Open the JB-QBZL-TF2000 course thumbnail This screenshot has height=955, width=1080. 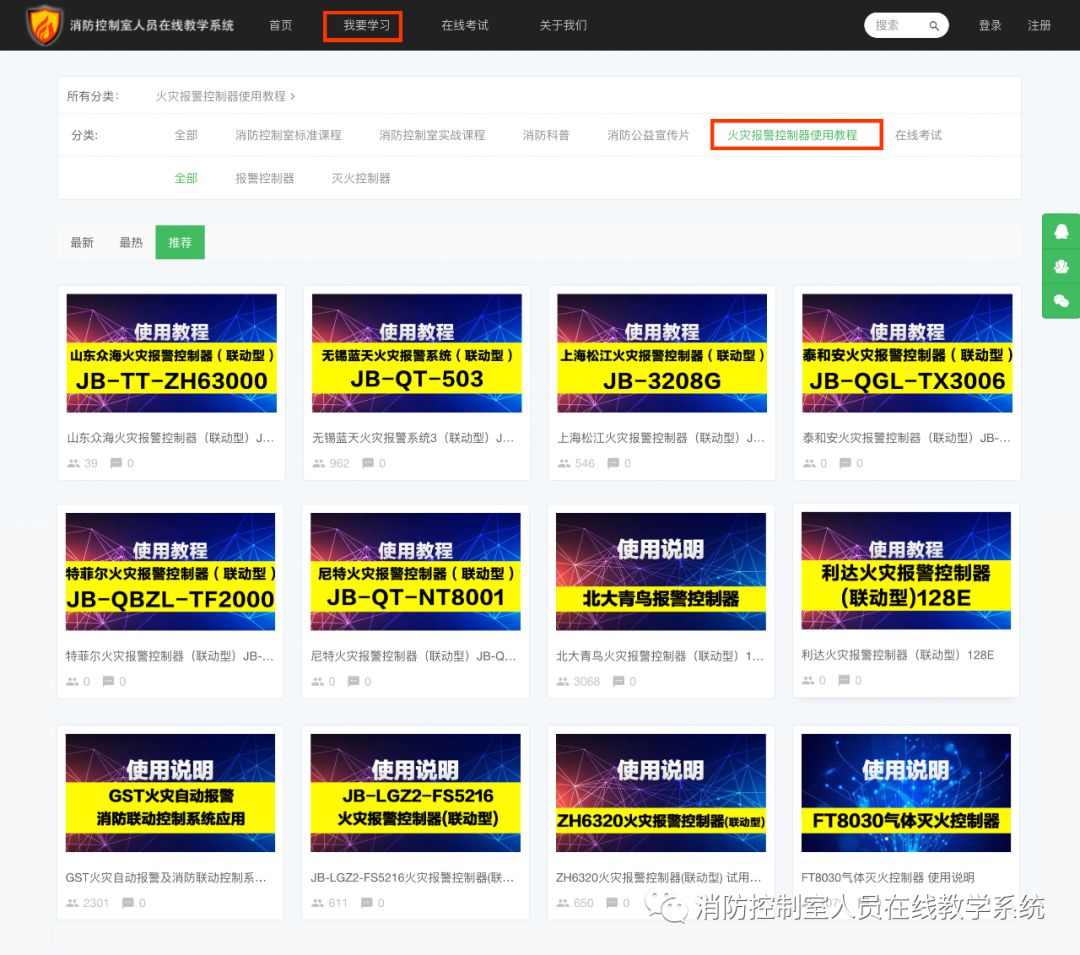(170, 571)
